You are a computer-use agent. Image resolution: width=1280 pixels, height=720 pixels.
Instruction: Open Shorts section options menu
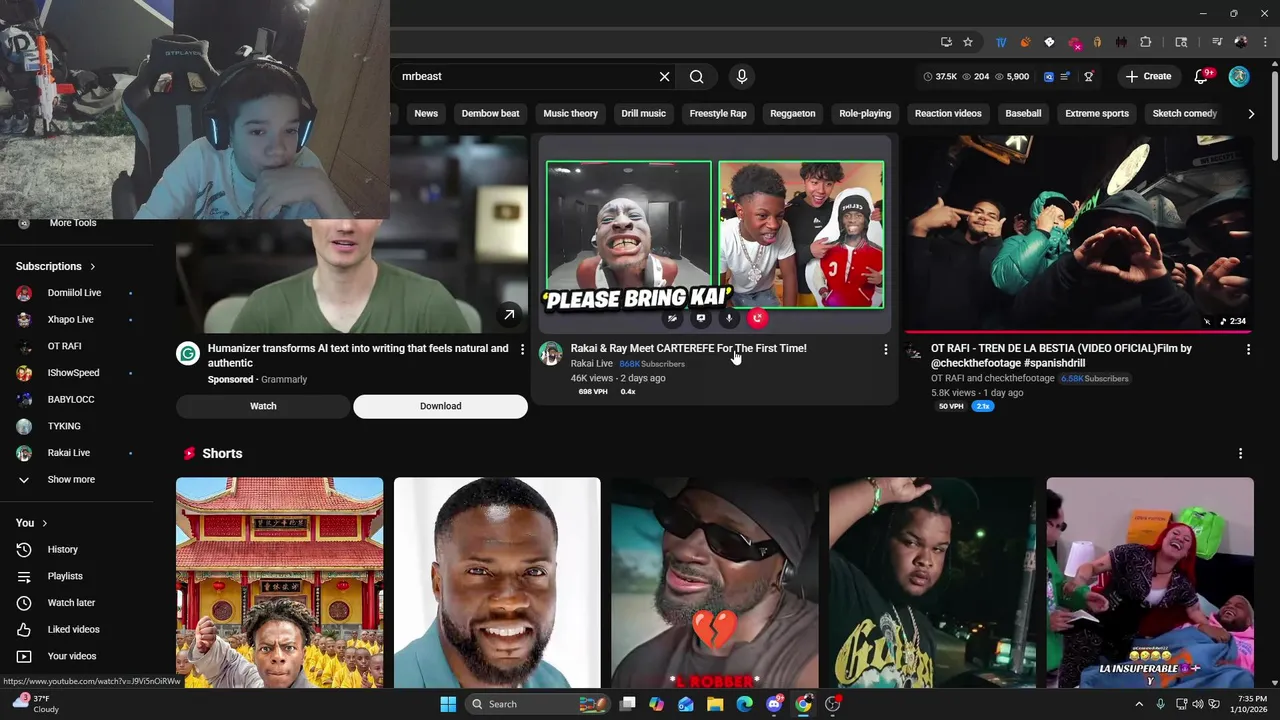pyautogui.click(x=1240, y=453)
